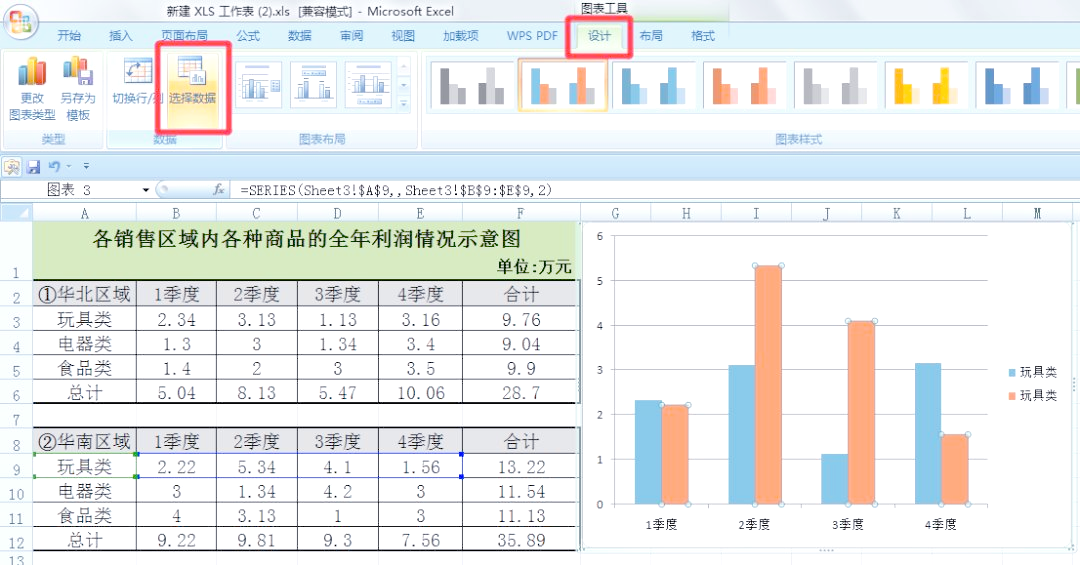Select the column A header

pyautogui.click(x=85, y=214)
